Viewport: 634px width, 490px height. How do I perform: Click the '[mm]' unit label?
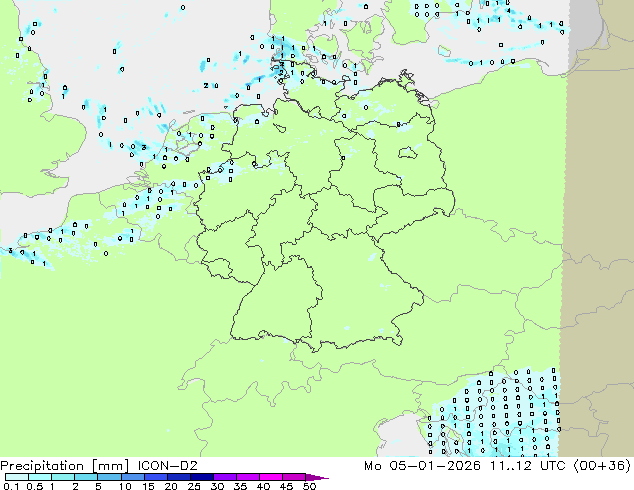click(x=110, y=466)
